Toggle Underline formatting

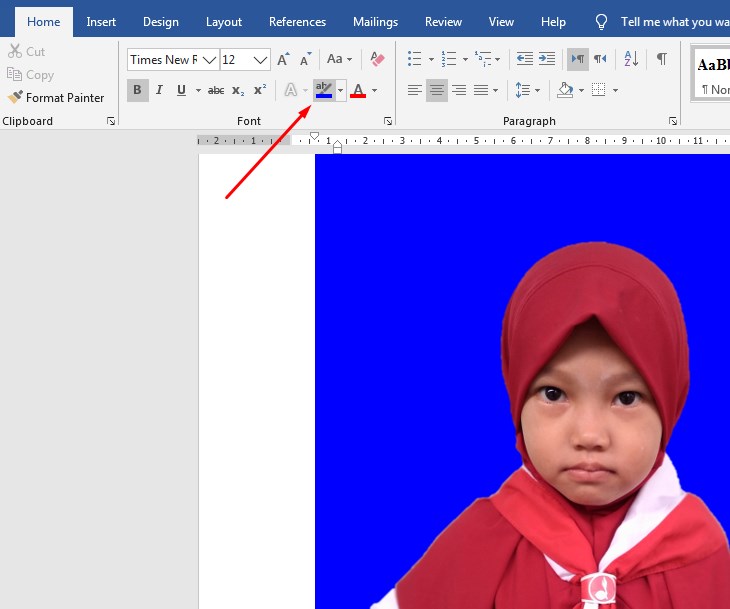pos(181,90)
